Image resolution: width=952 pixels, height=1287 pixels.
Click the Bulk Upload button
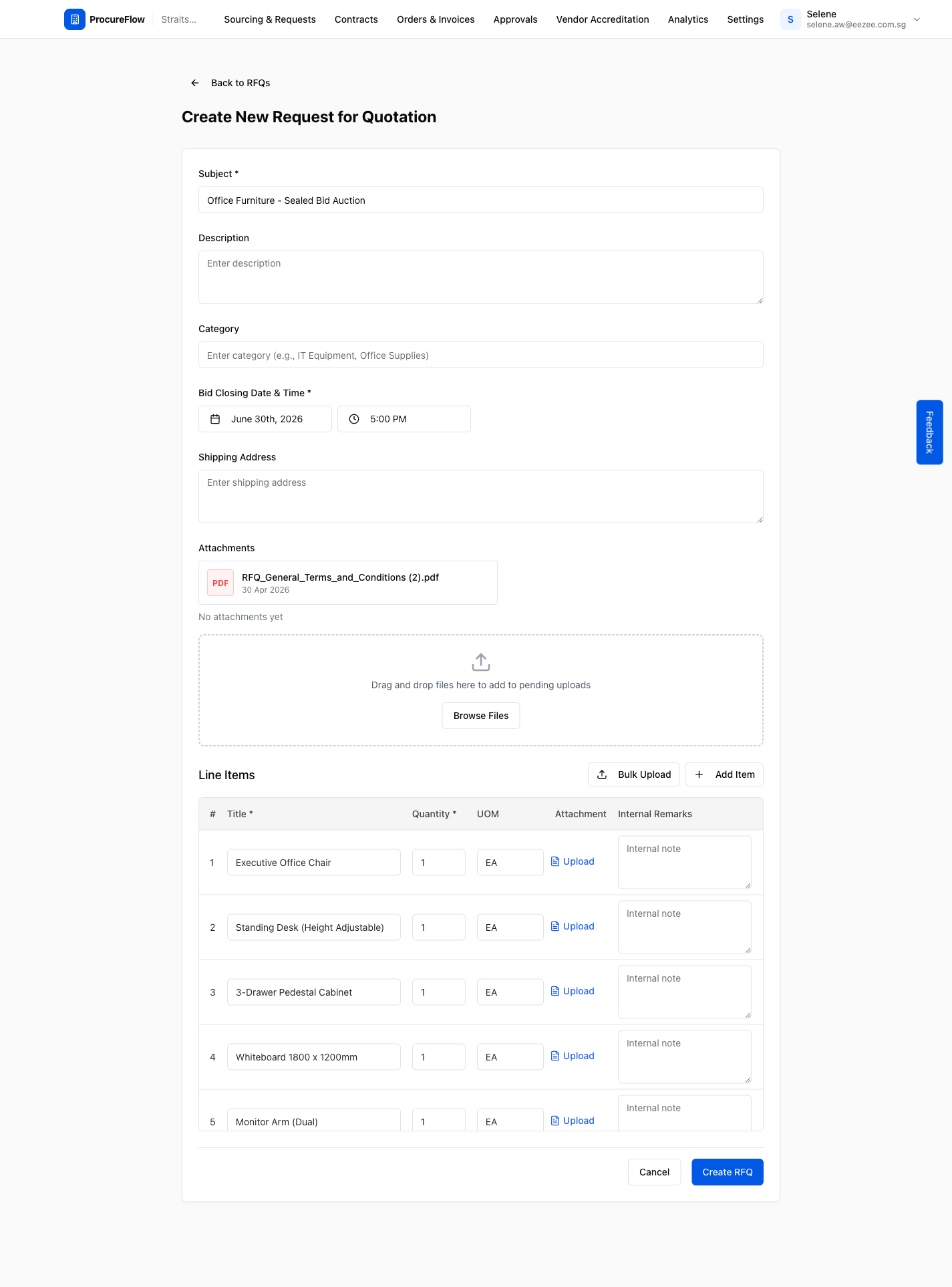(x=633, y=774)
